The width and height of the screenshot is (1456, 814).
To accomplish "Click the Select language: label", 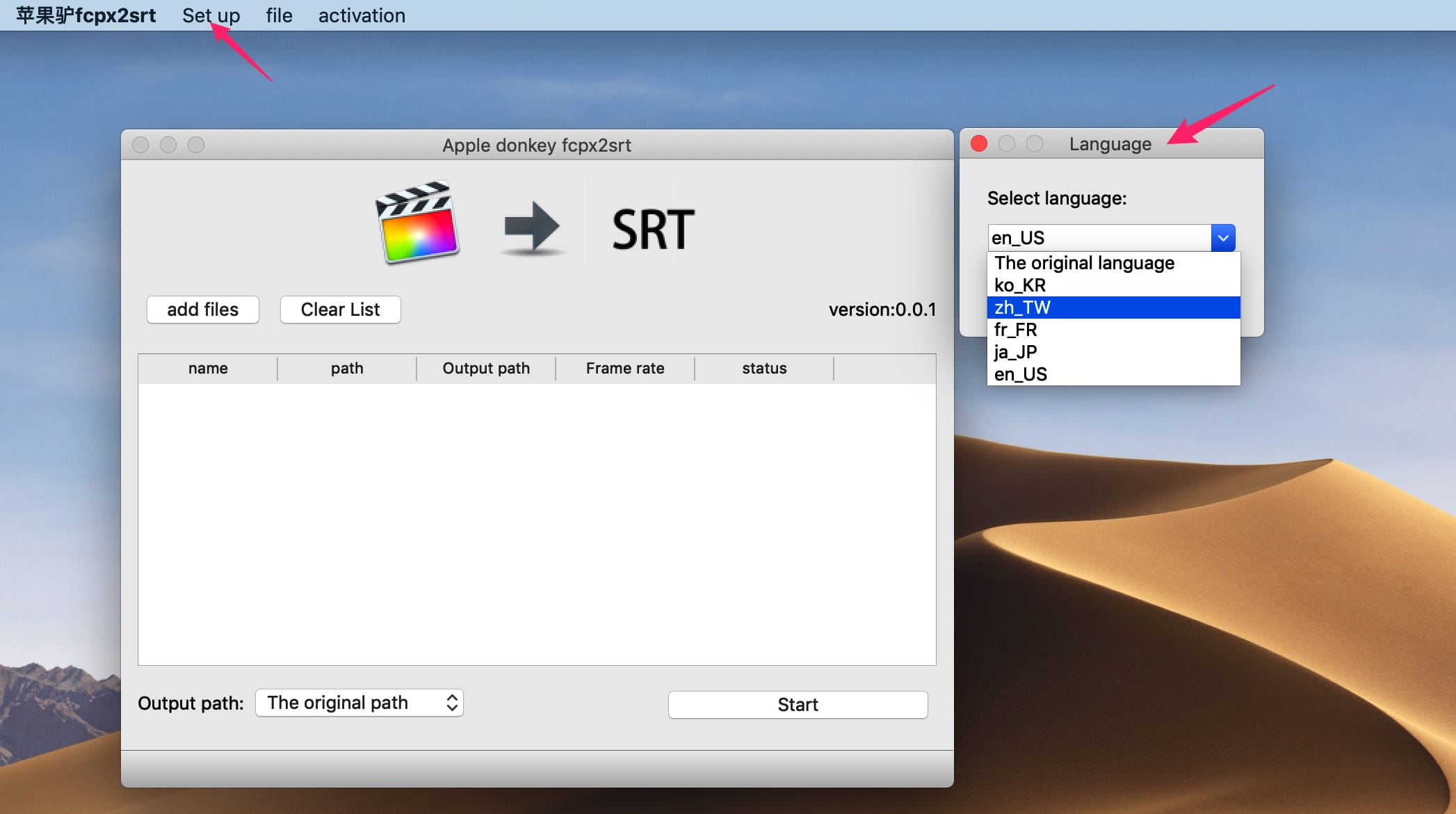I will (1057, 198).
